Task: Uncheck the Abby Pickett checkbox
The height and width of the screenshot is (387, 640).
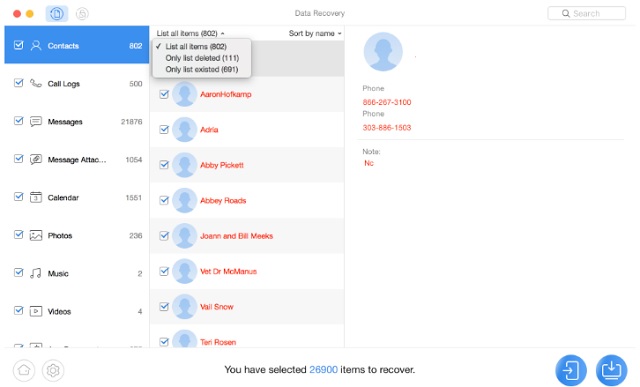Action: click(164, 165)
